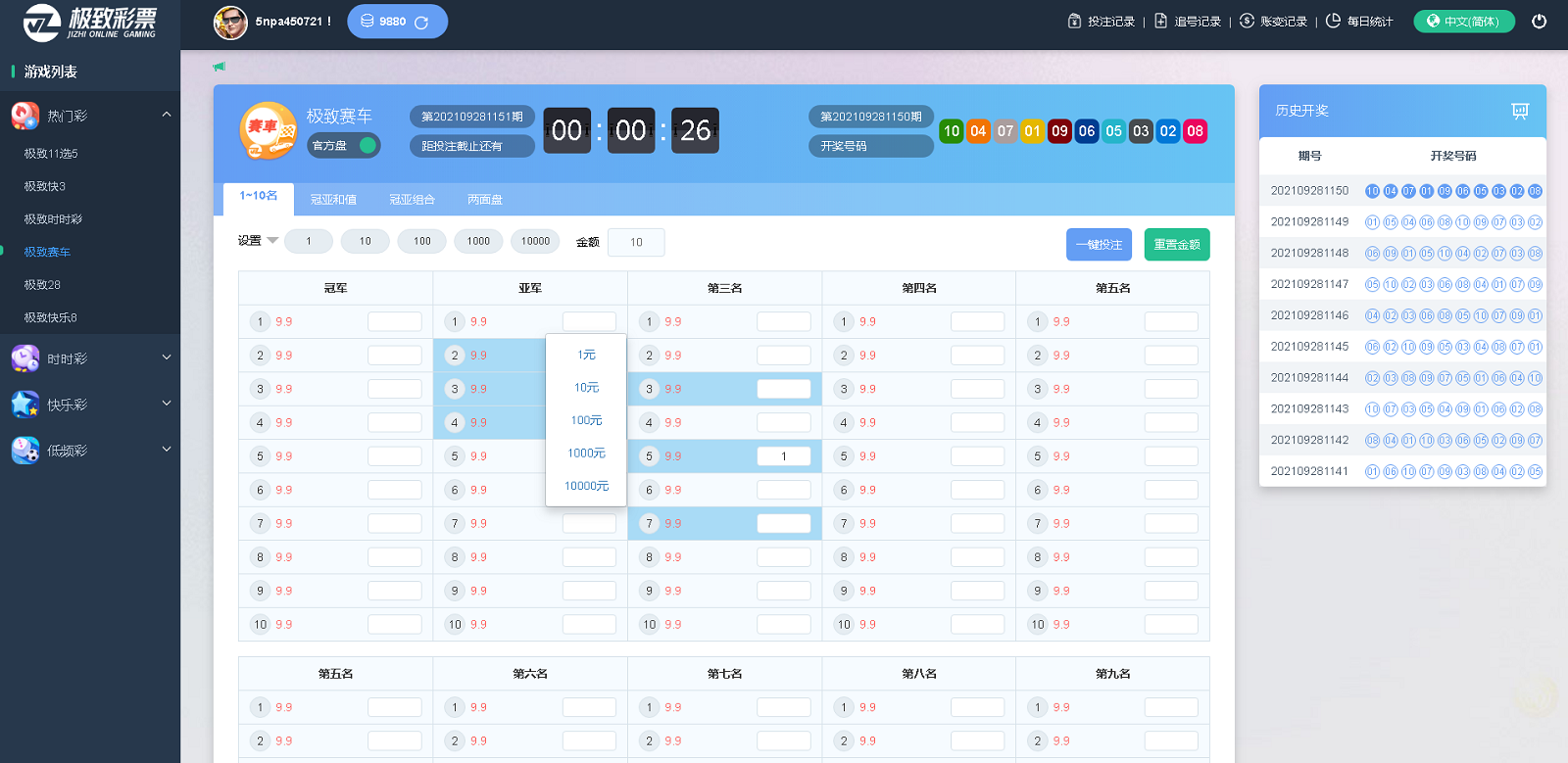
Task: Click the 极致赛车 game logo
Action: (x=268, y=130)
